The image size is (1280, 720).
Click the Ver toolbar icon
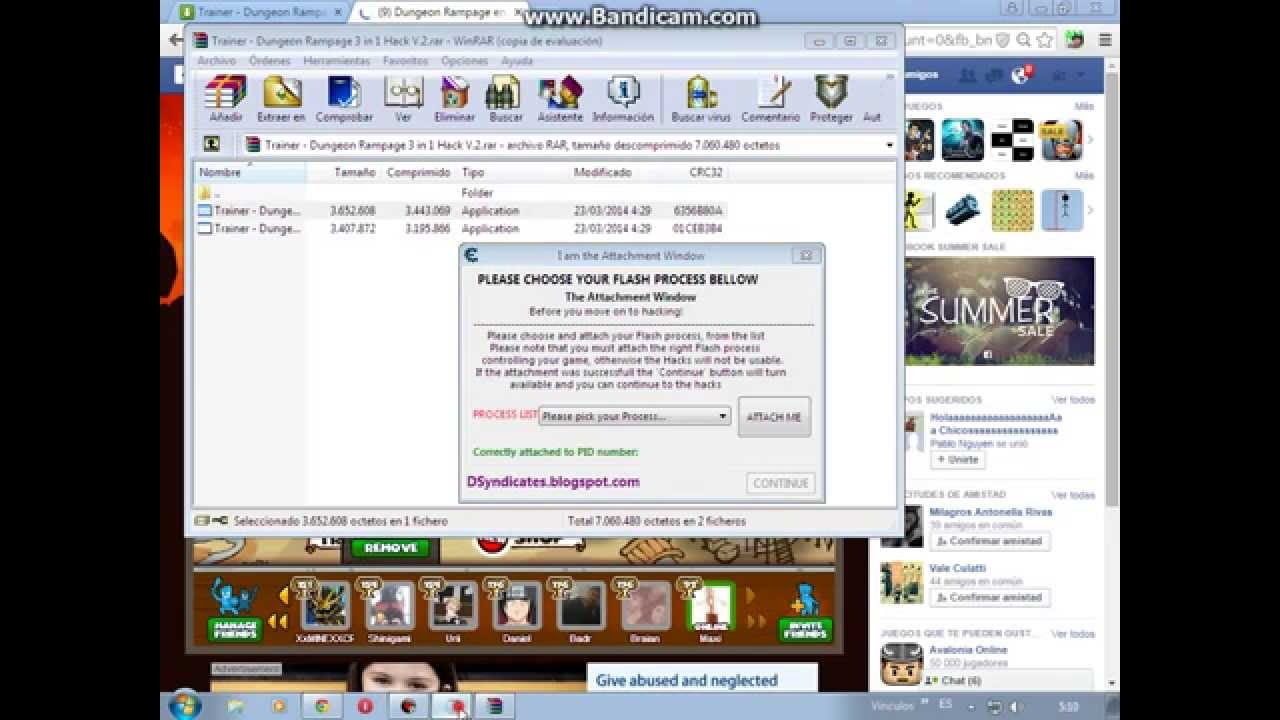pos(403,99)
